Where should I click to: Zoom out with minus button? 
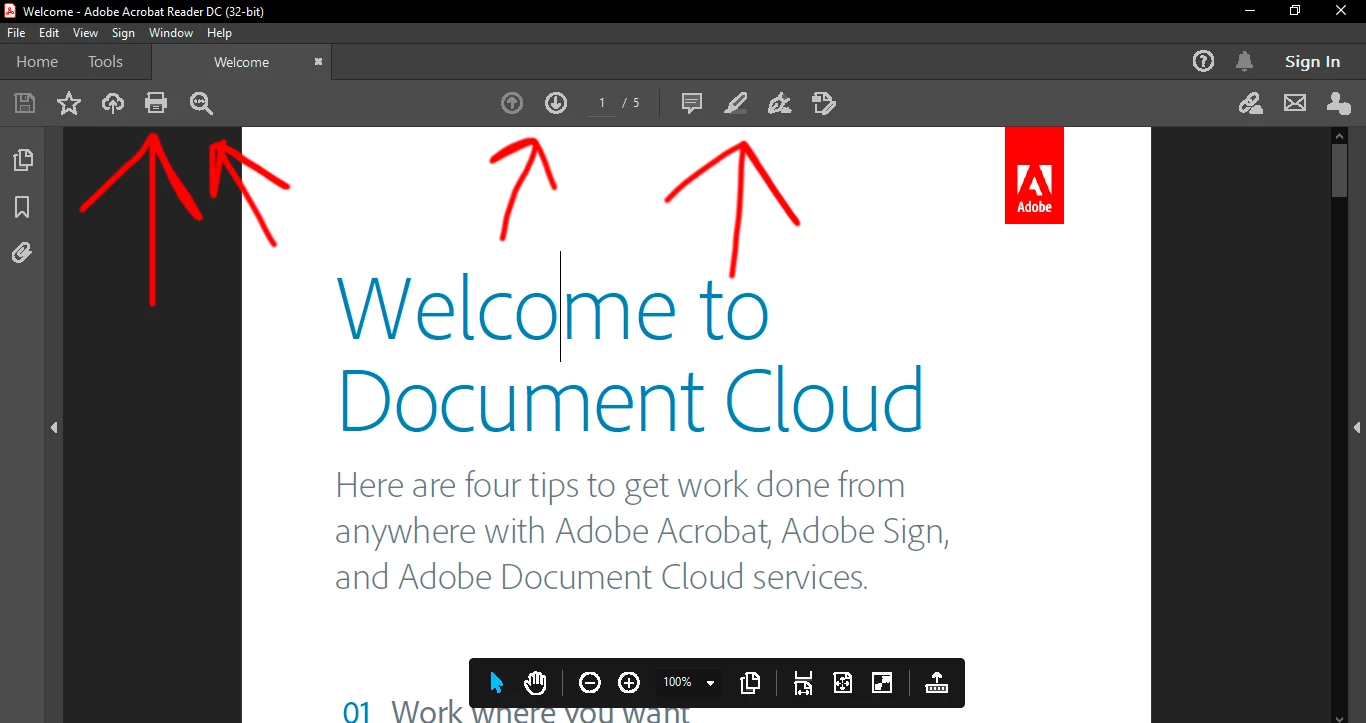point(590,683)
